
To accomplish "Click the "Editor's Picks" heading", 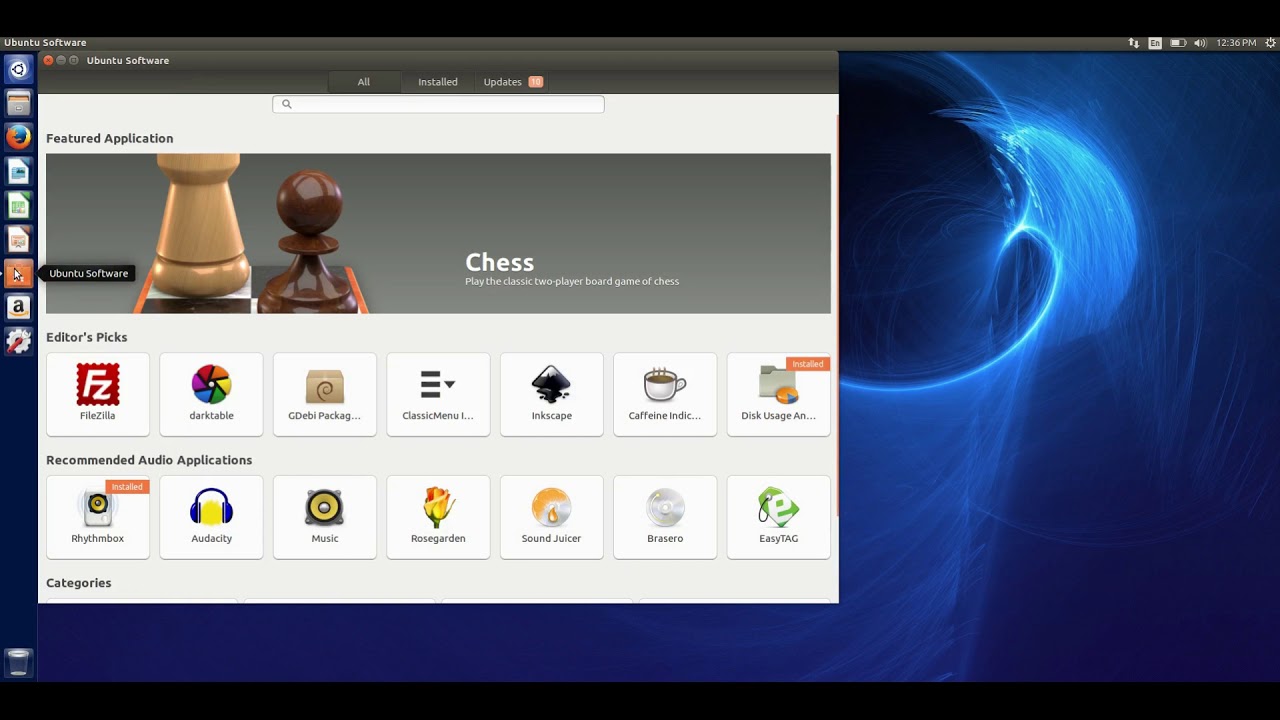I will pyautogui.click(x=87, y=337).
